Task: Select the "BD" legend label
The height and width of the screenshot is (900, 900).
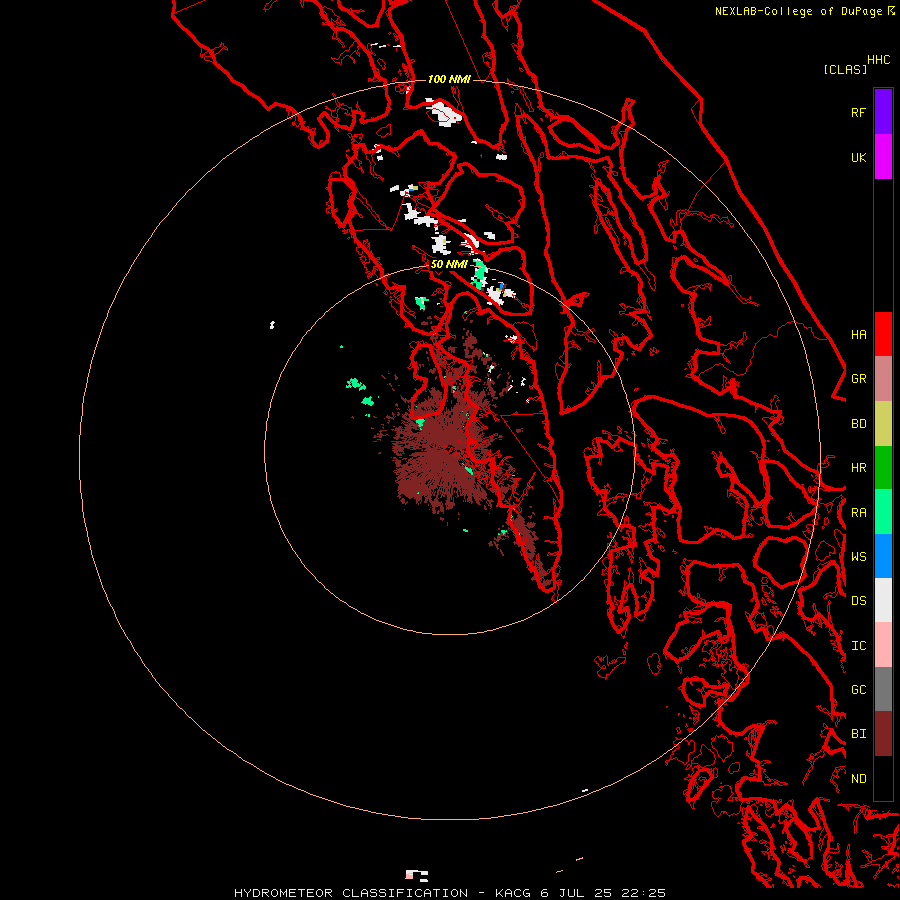Action: tap(858, 424)
